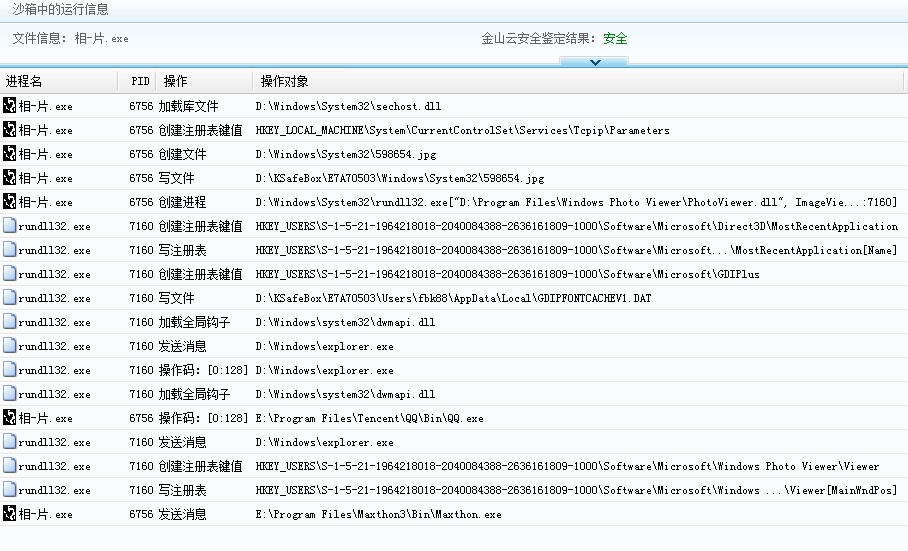Select the Viewer[MainWndPos] registry path
Image resolution: width=908 pixels, height=551 pixels.
[x=576, y=491]
